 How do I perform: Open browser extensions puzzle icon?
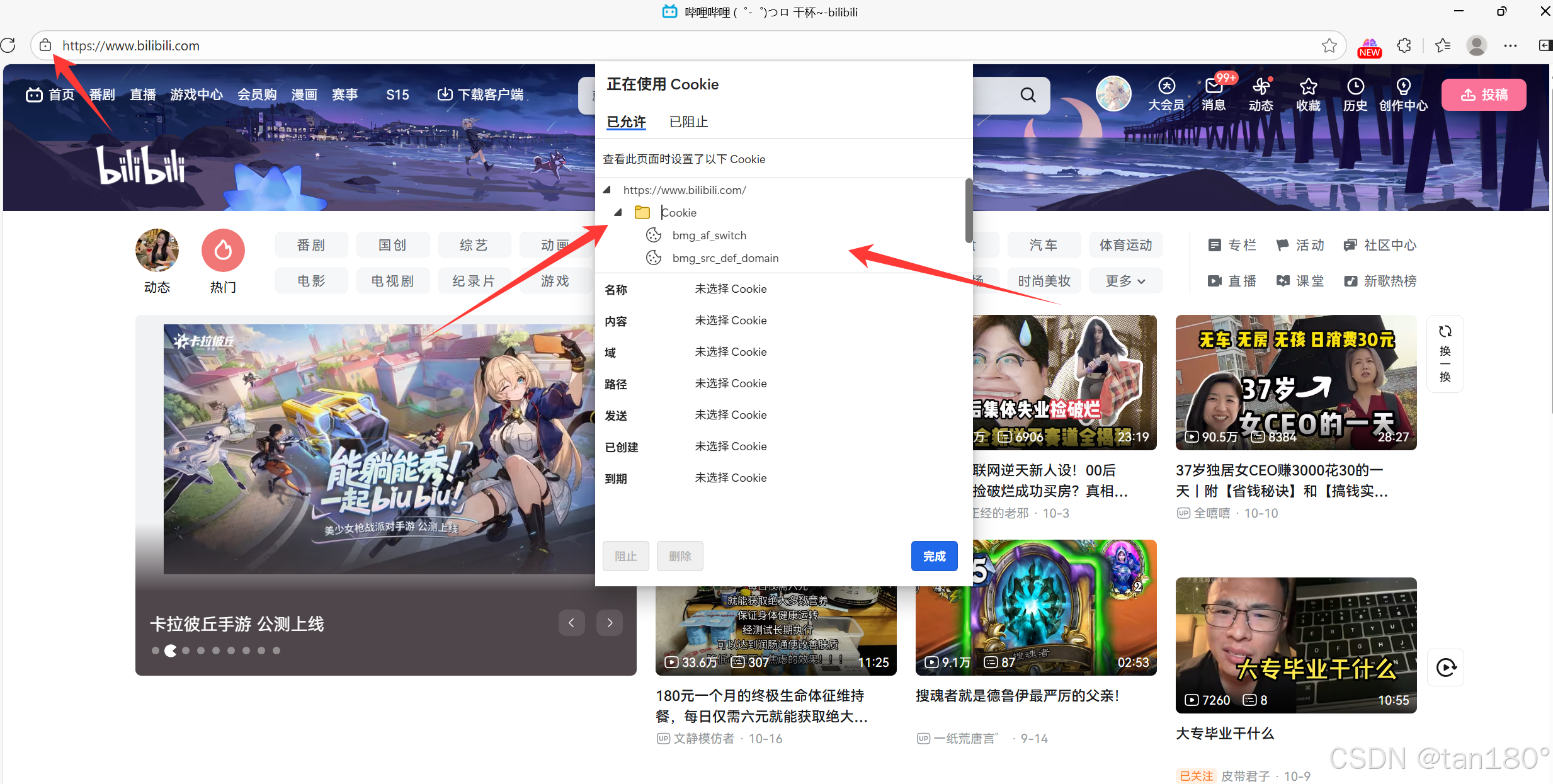1404,45
